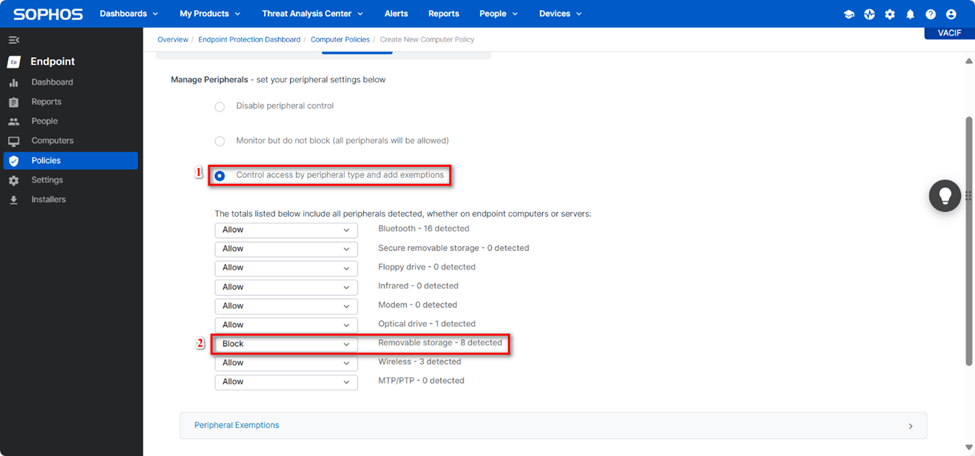Open settings gear icon in top bar

pos(890,15)
